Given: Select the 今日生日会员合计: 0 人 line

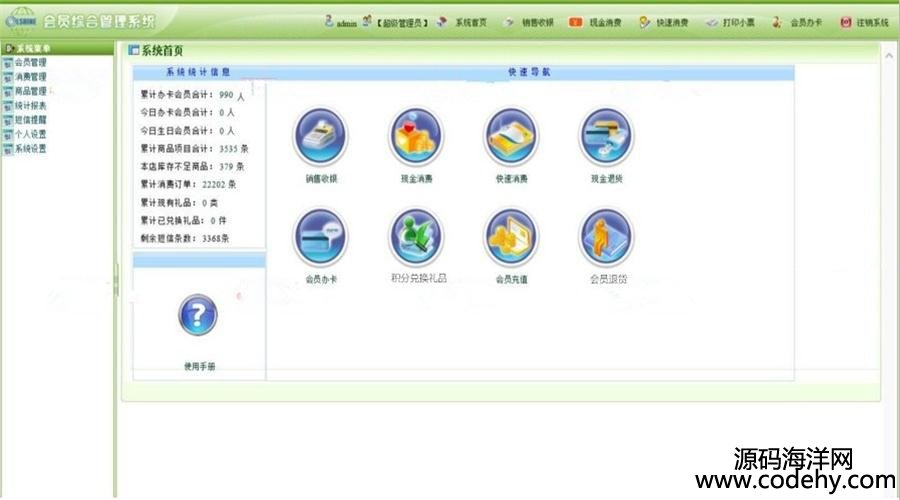Looking at the screenshot, I should pos(188,131).
